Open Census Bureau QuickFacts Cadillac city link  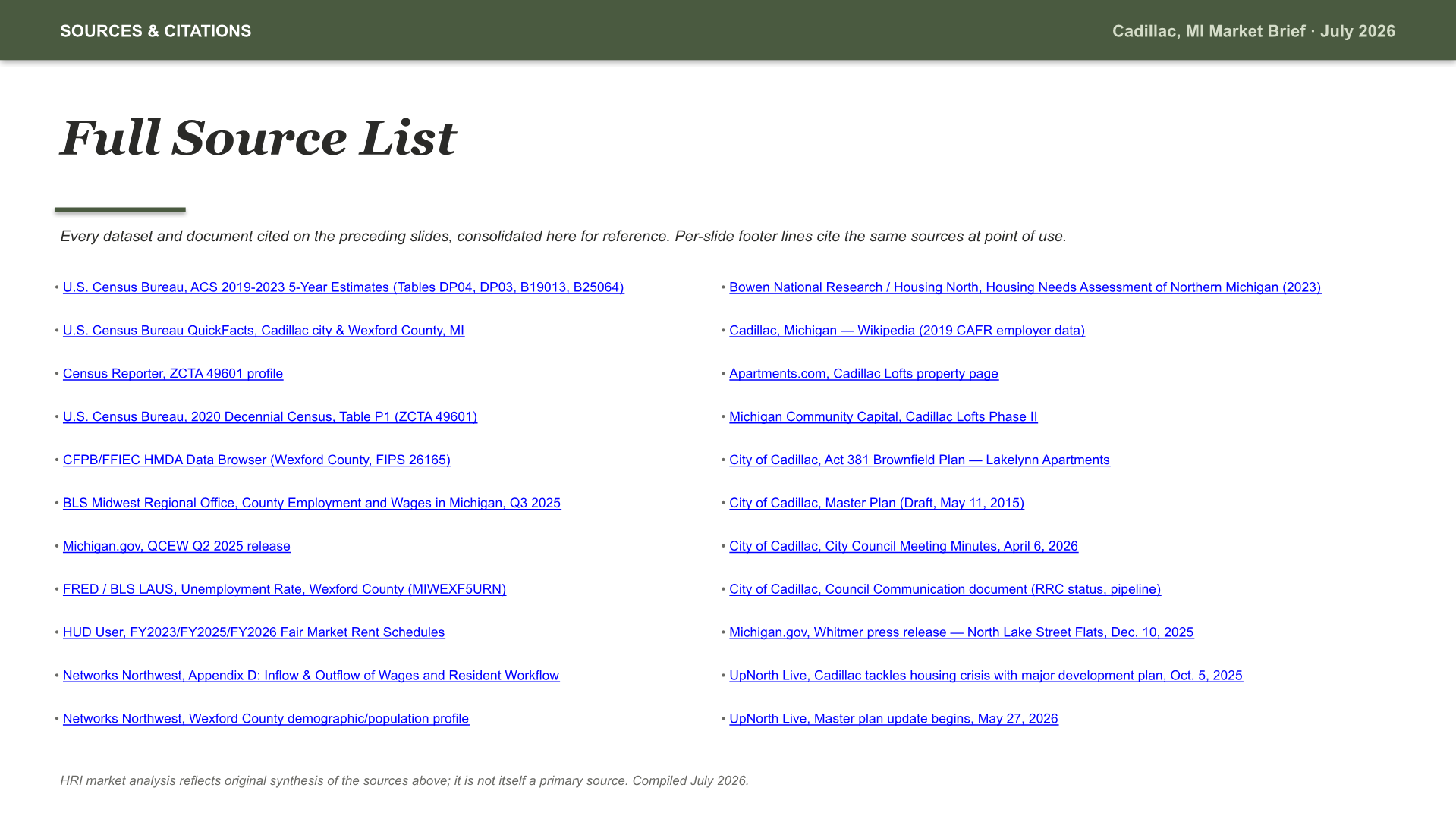coord(263,331)
